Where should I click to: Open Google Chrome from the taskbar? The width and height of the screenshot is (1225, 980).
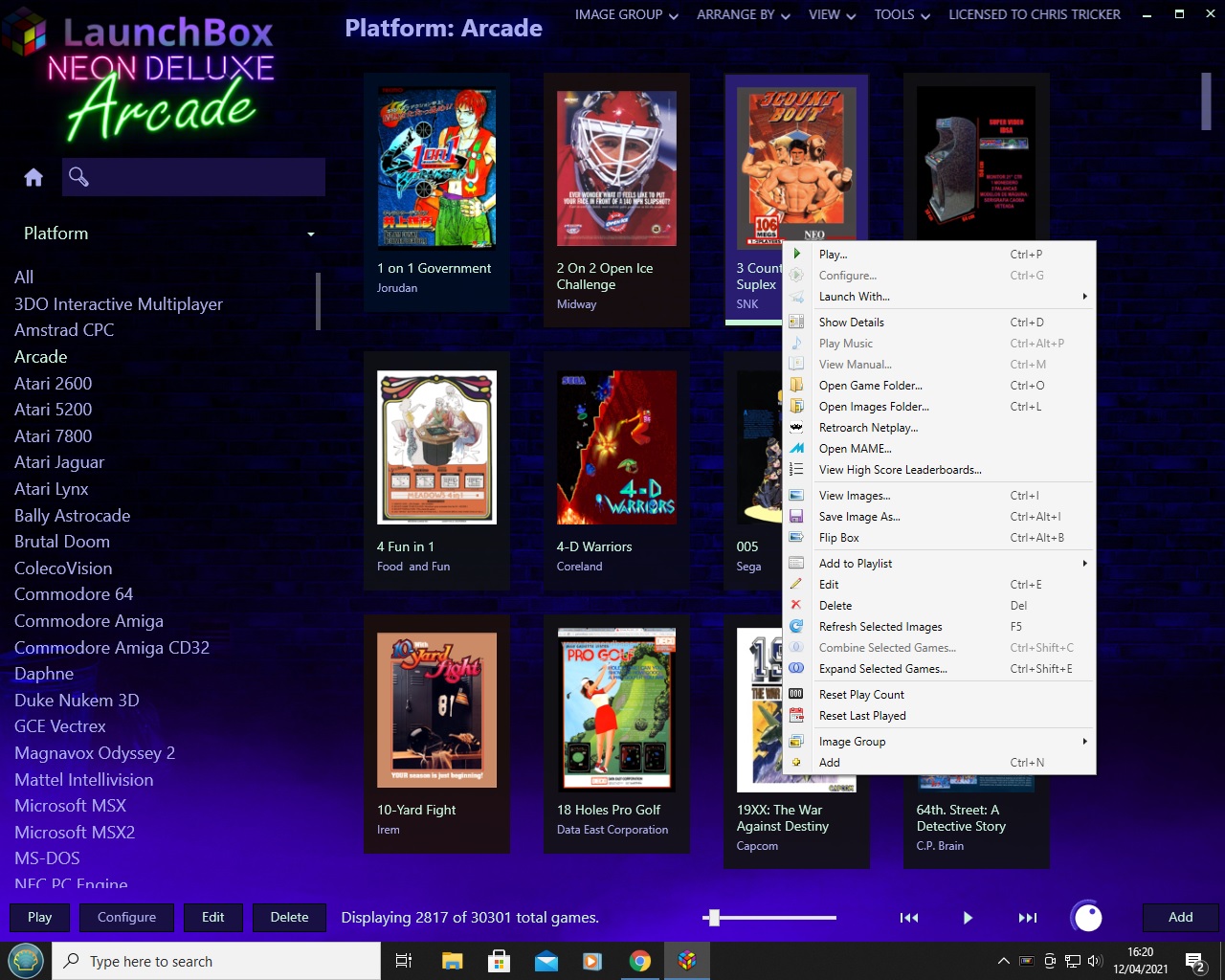pos(640,961)
